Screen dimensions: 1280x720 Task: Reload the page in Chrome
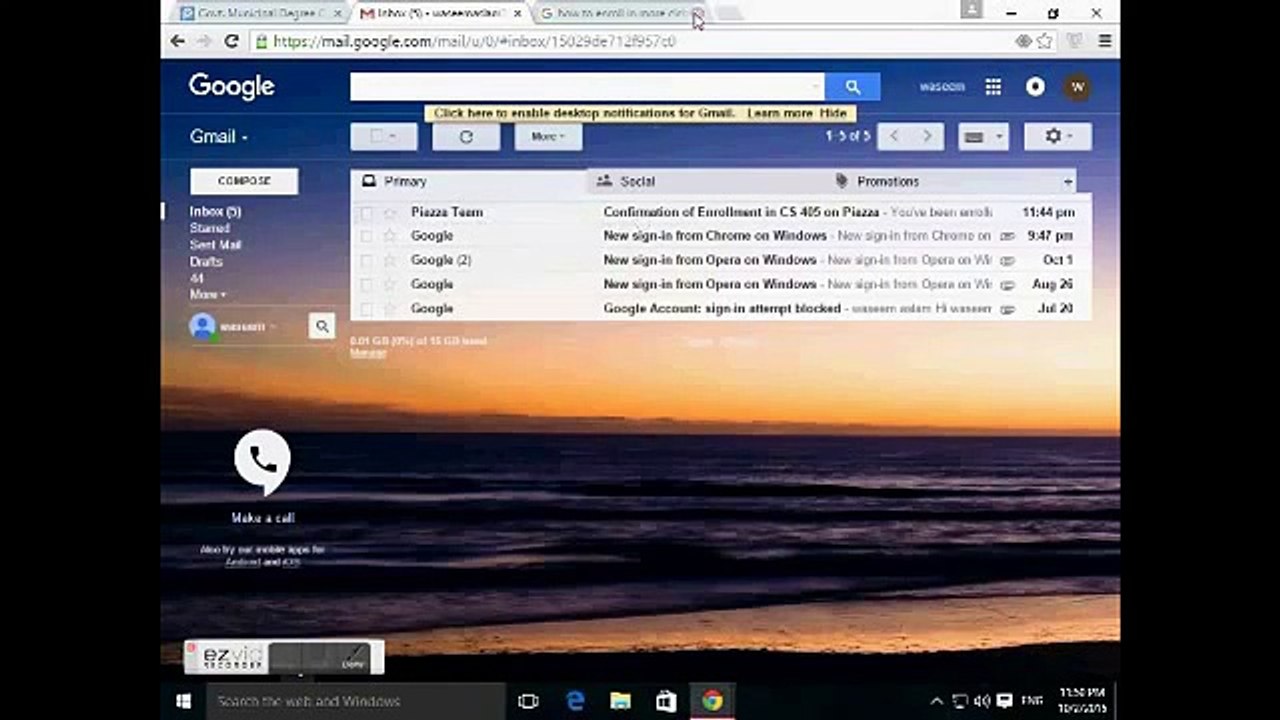(x=231, y=41)
